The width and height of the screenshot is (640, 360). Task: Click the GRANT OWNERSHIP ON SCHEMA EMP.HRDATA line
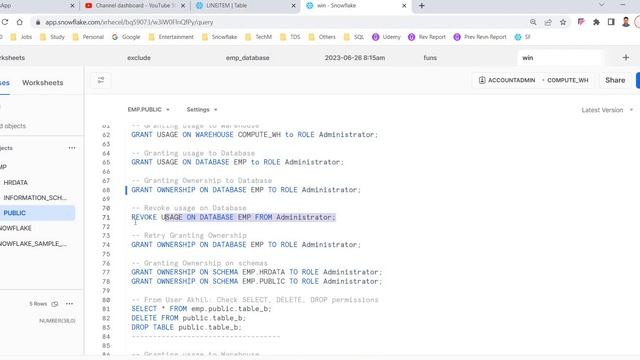point(256,272)
